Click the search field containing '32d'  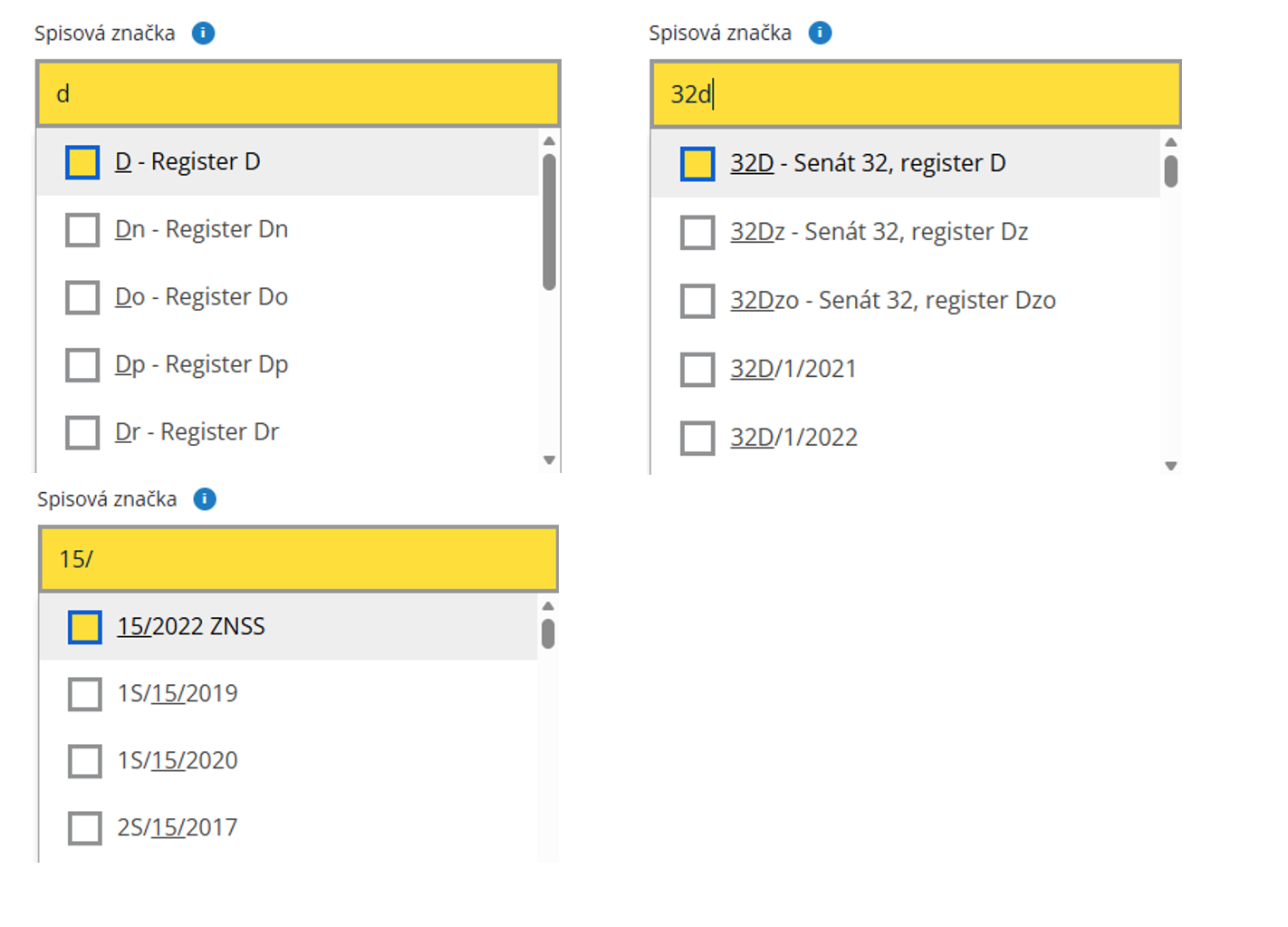point(915,94)
